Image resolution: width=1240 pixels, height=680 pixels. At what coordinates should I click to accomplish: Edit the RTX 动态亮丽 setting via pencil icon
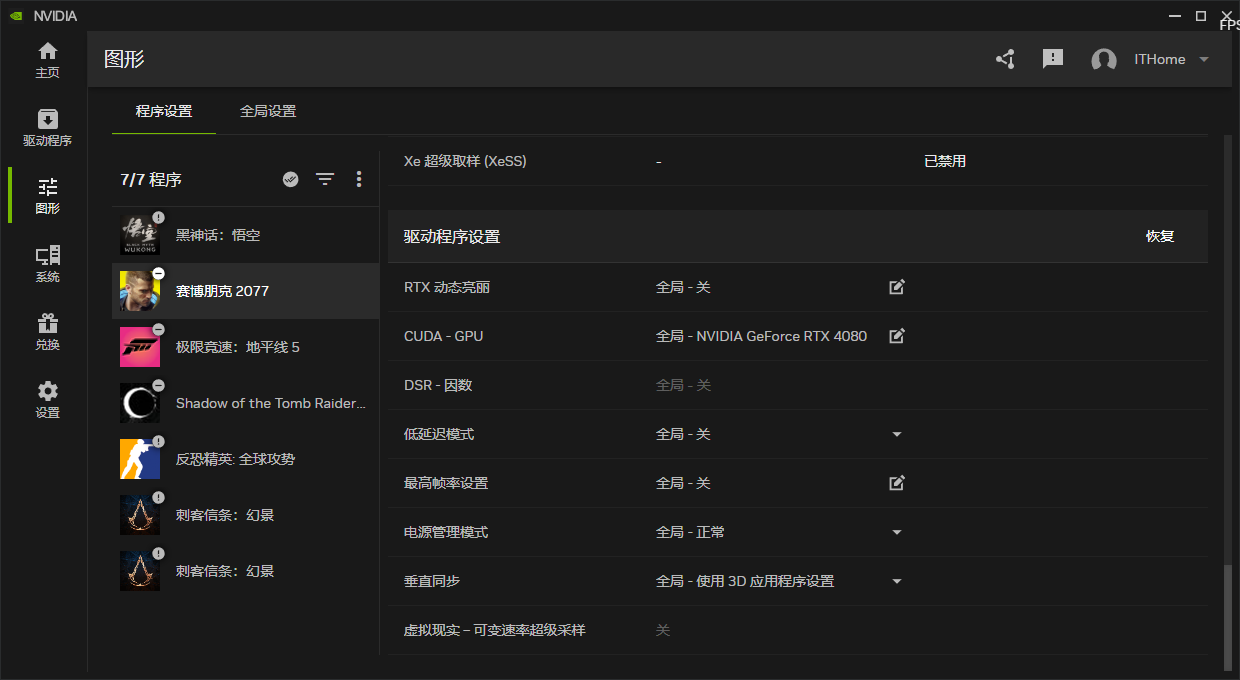[897, 287]
